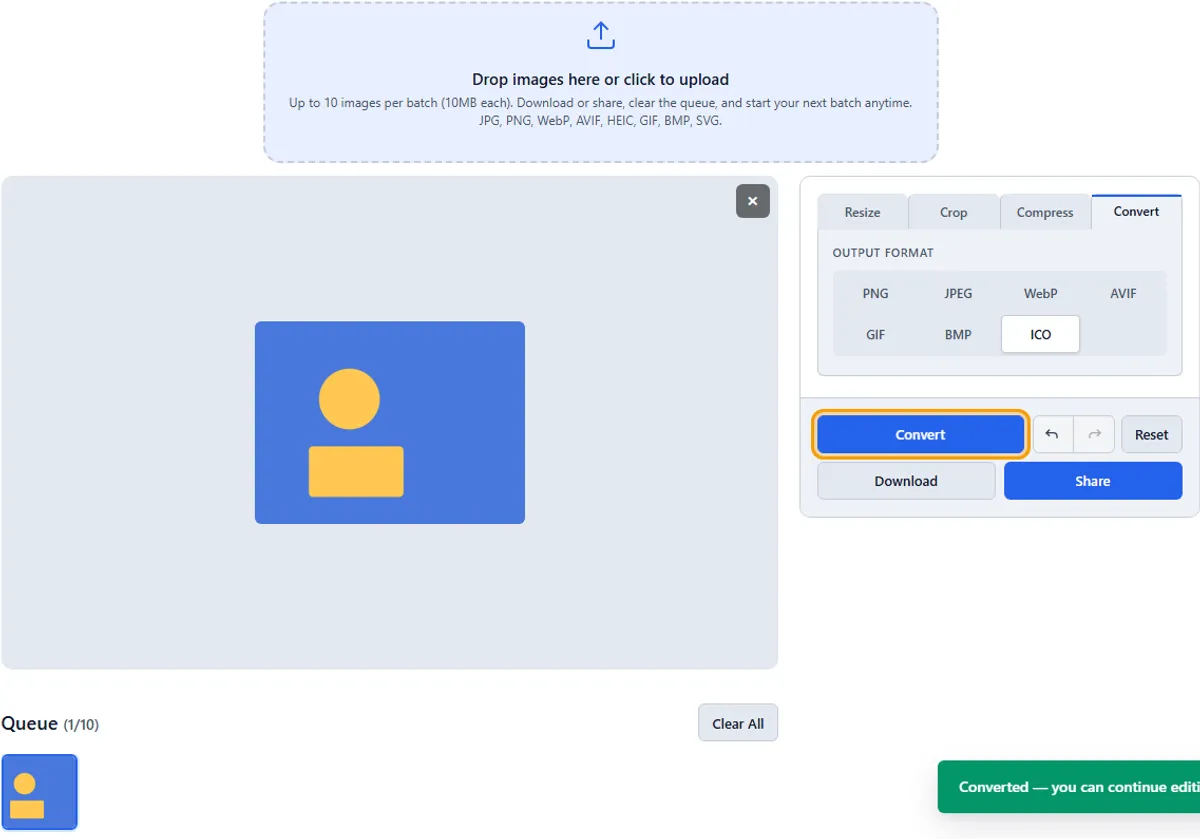
Task: Dismiss the green Converted notification toast
Action: pyautogui.click(x=1069, y=787)
